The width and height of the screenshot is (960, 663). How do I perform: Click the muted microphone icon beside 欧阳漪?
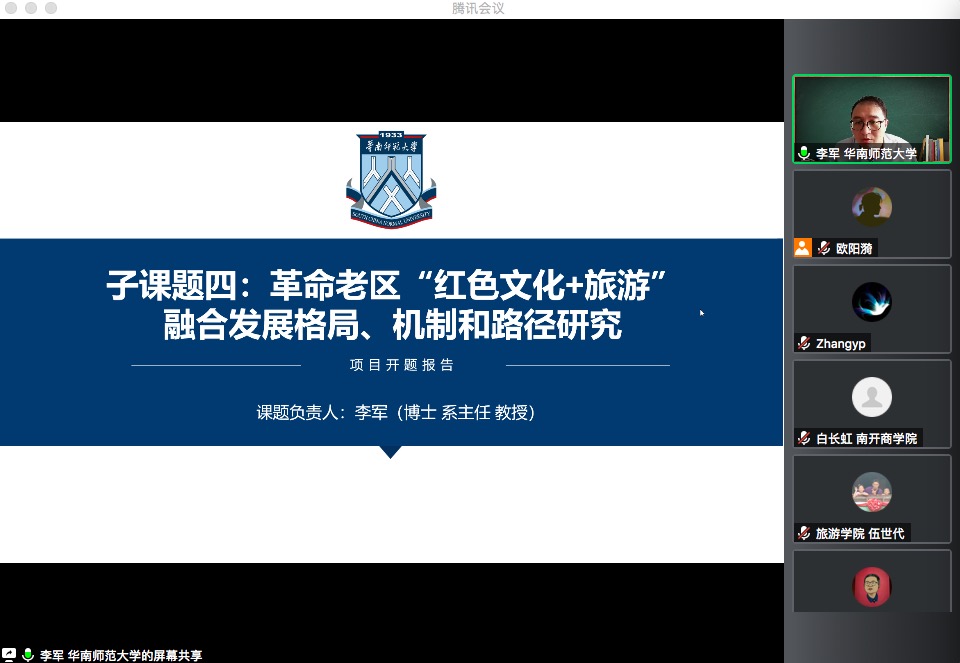tap(824, 248)
